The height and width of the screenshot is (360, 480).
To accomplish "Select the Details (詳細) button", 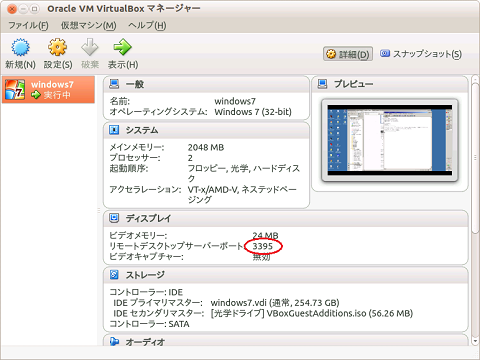I will pyautogui.click(x=348, y=54).
